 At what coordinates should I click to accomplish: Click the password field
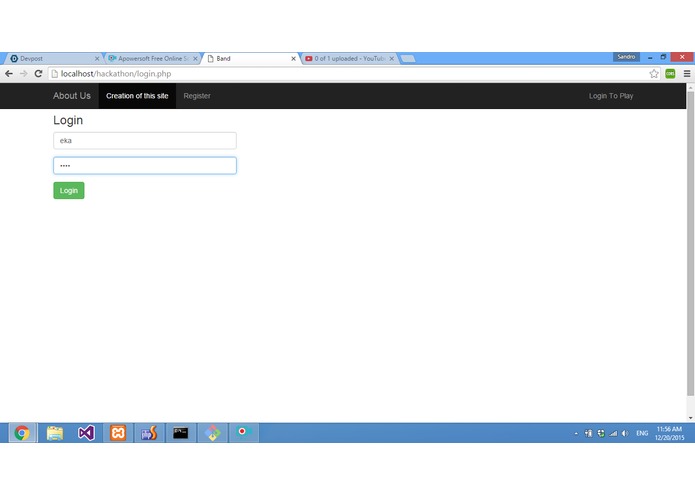point(145,165)
